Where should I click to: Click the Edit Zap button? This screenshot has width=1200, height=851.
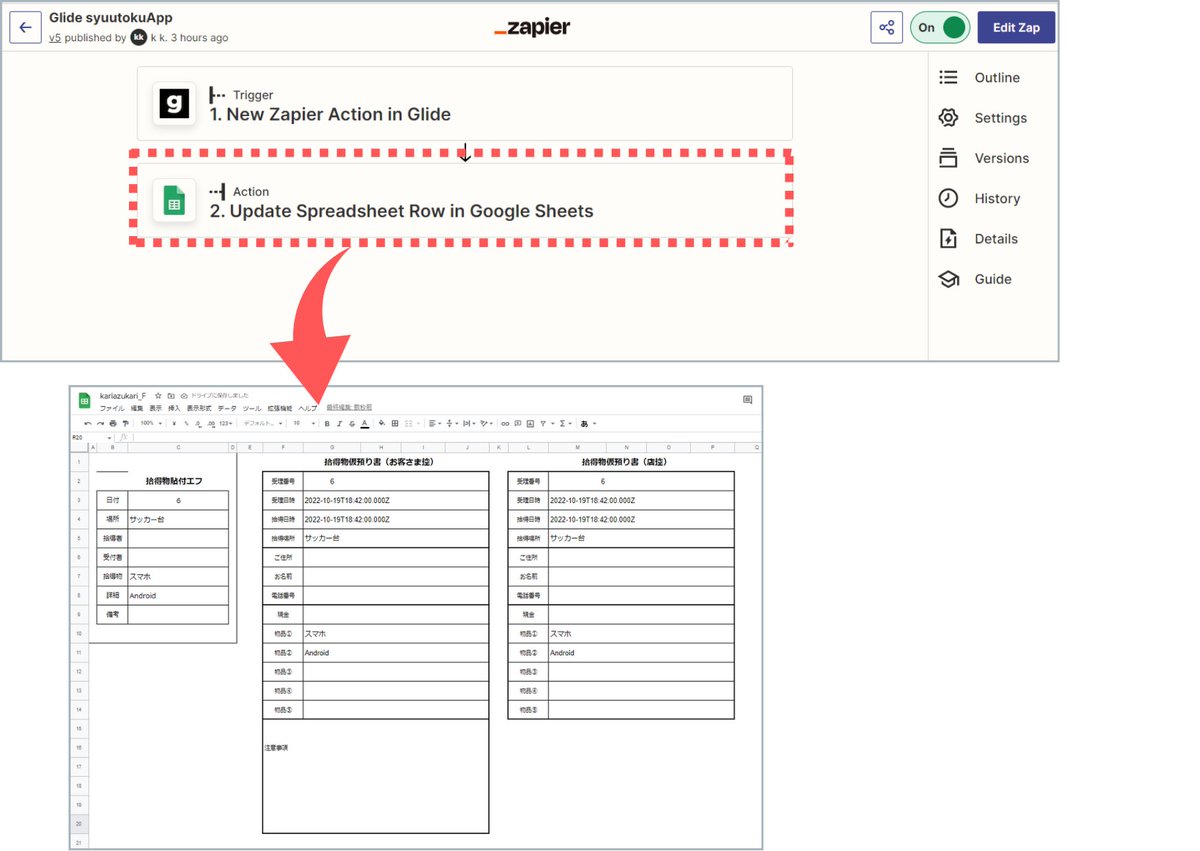(1016, 27)
